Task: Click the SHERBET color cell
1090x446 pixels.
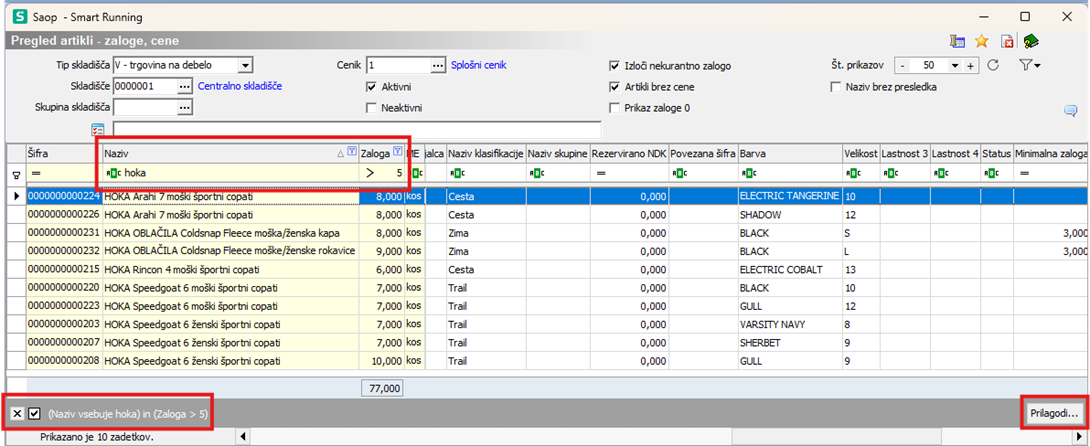Action: (790, 342)
